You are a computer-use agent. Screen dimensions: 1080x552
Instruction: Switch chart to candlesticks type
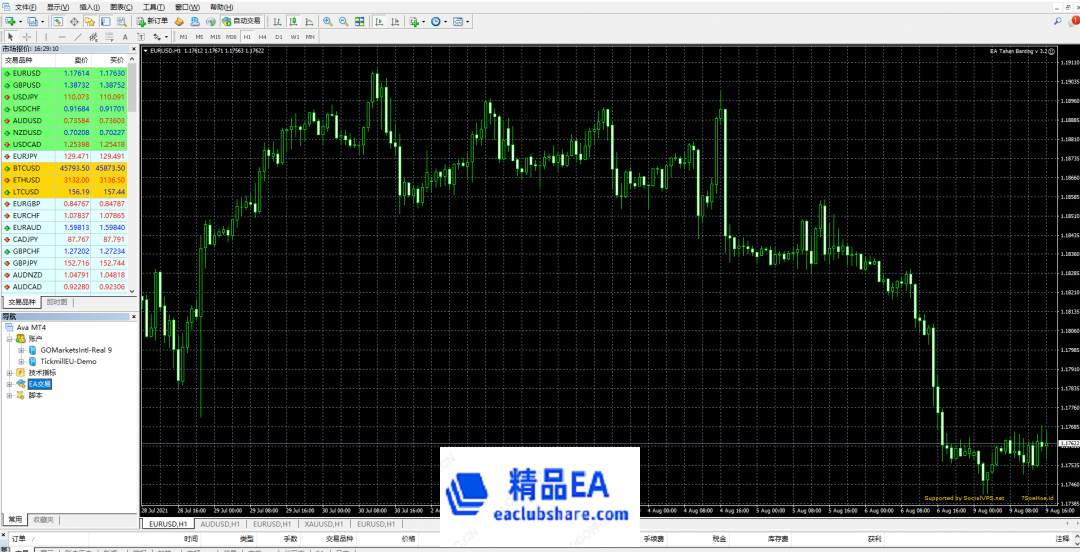293,21
